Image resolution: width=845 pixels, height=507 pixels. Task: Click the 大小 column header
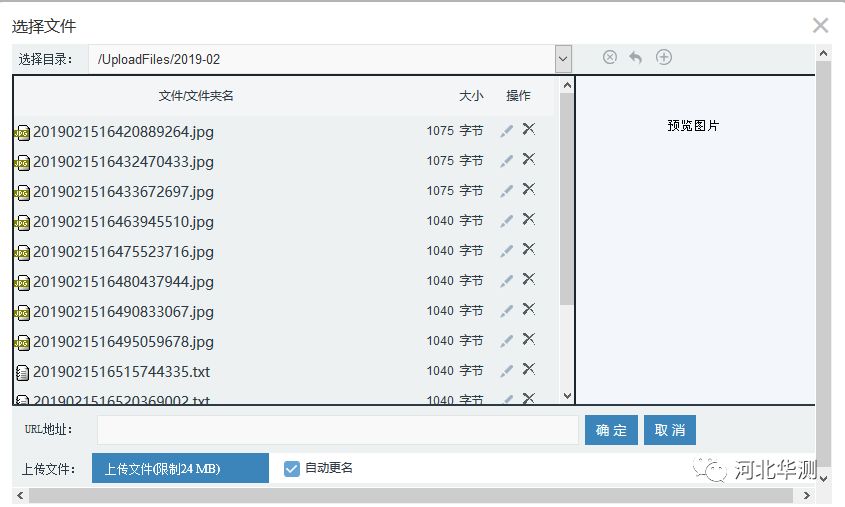click(471, 96)
